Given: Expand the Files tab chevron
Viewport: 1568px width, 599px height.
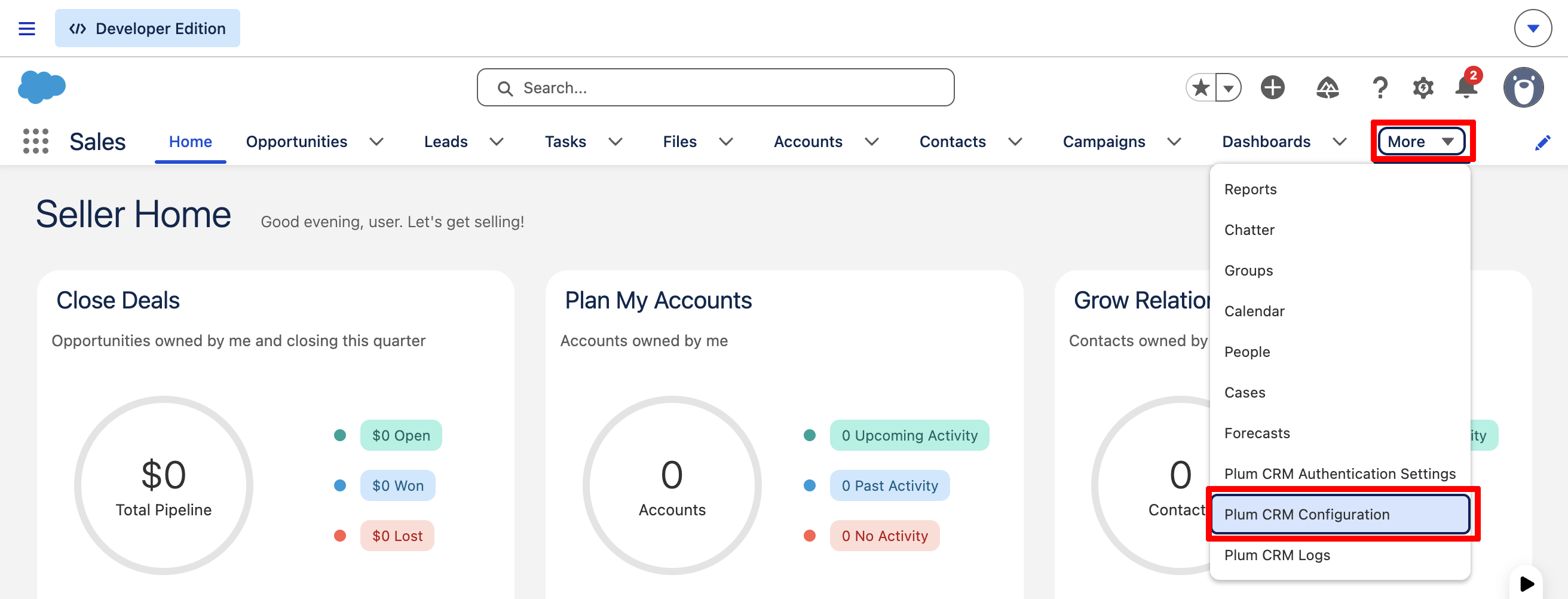Looking at the screenshot, I should point(725,142).
